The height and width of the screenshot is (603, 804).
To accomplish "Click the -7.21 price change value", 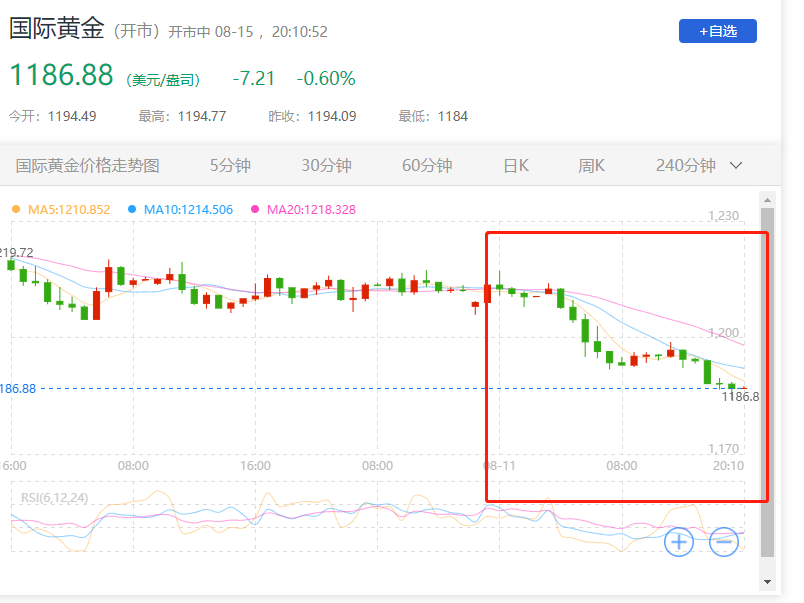I will [x=253, y=78].
